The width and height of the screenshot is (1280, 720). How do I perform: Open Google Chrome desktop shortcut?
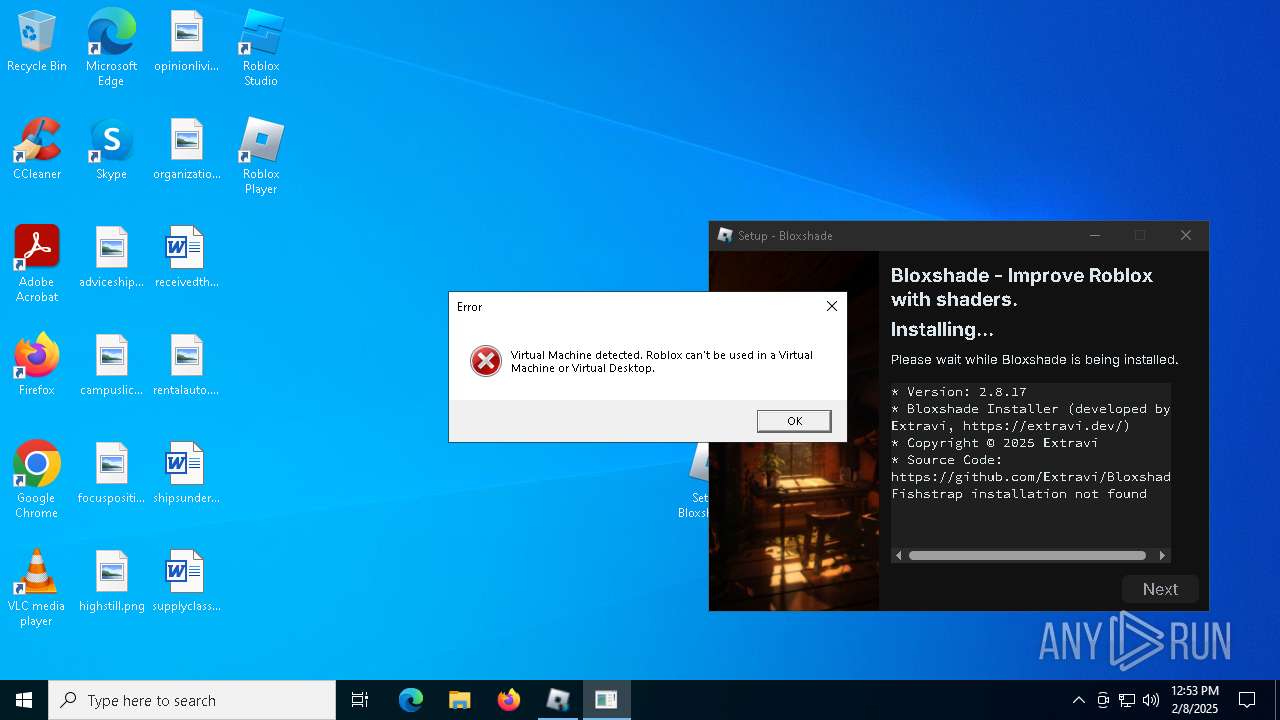pyautogui.click(x=37, y=480)
